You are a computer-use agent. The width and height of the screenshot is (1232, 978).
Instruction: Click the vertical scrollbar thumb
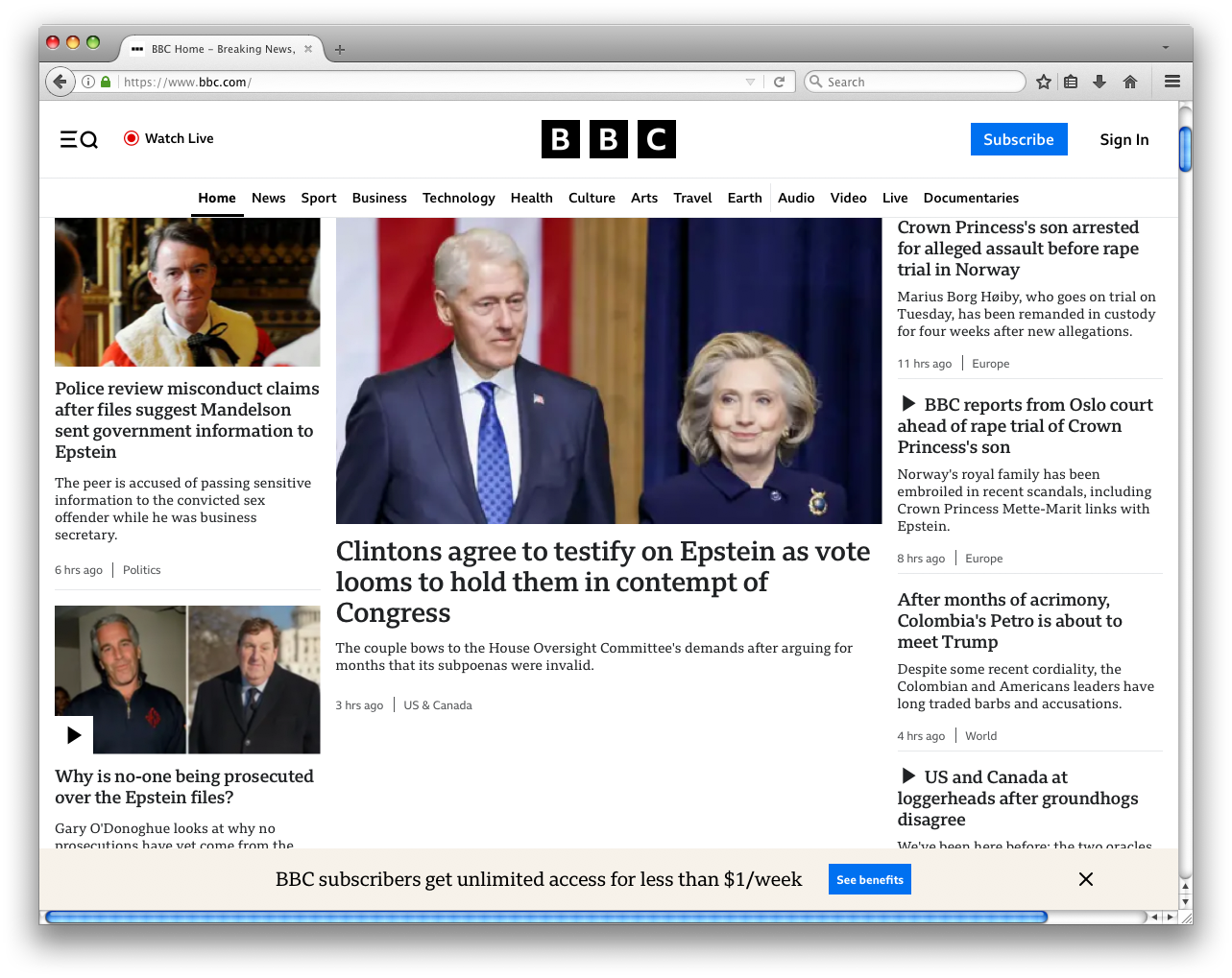(1186, 149)
